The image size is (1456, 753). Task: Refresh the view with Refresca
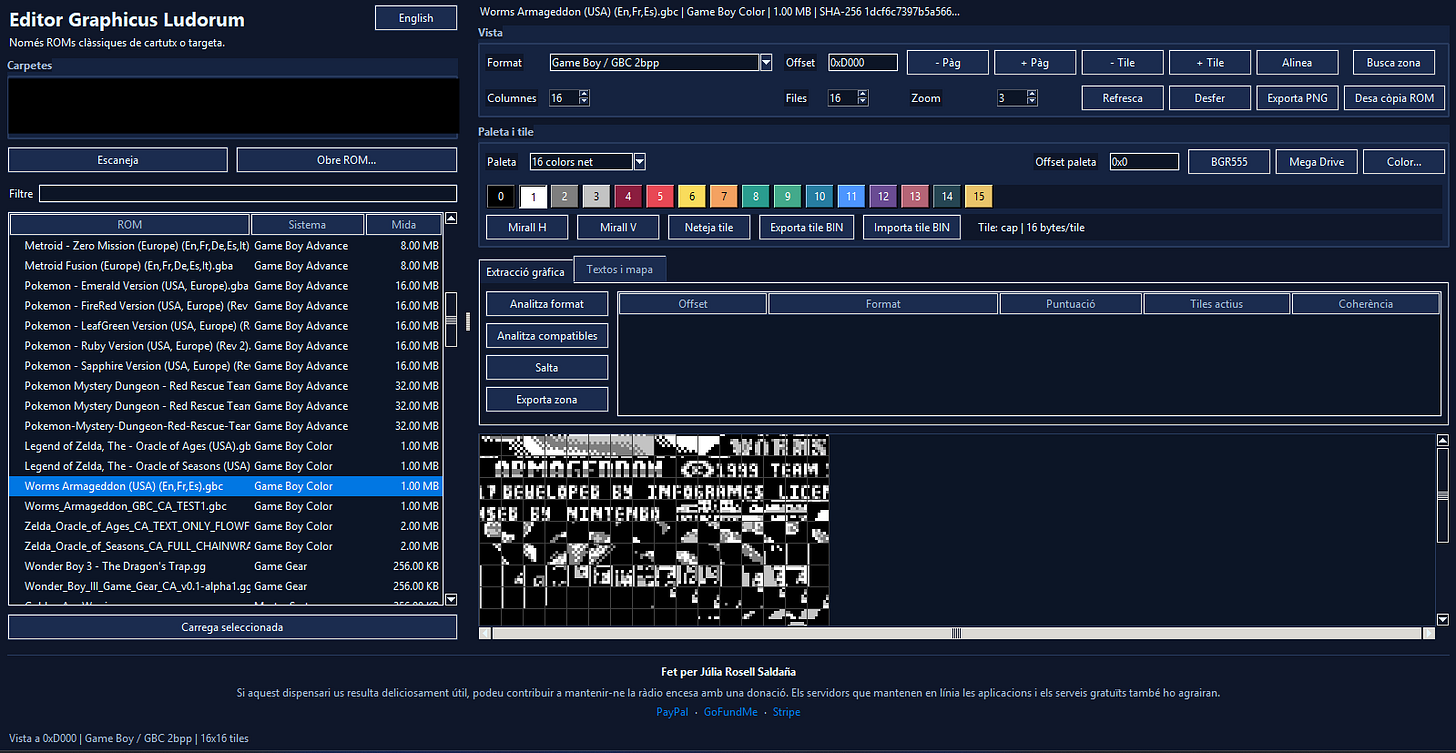pyautogui.click(x=1123, y=98)
